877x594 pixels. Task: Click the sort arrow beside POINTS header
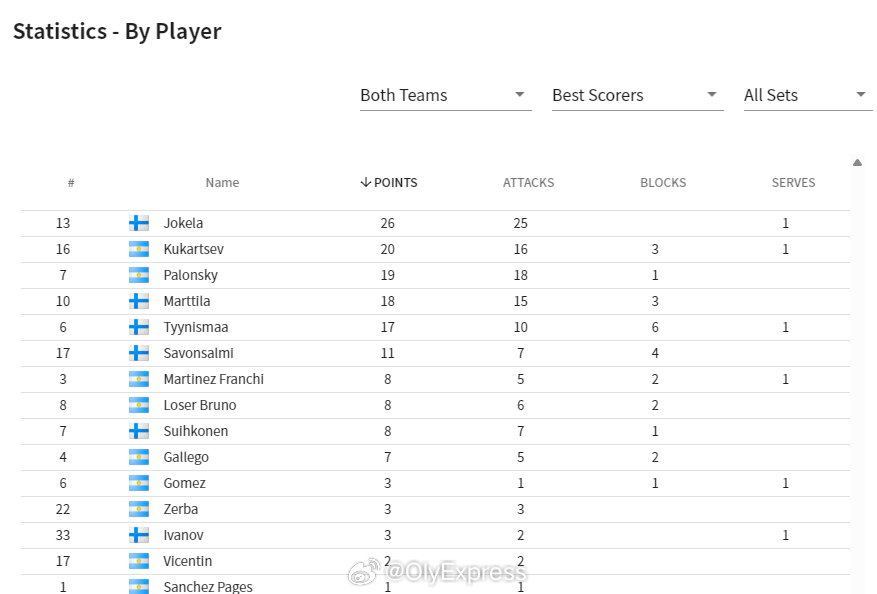pos(366,182)
